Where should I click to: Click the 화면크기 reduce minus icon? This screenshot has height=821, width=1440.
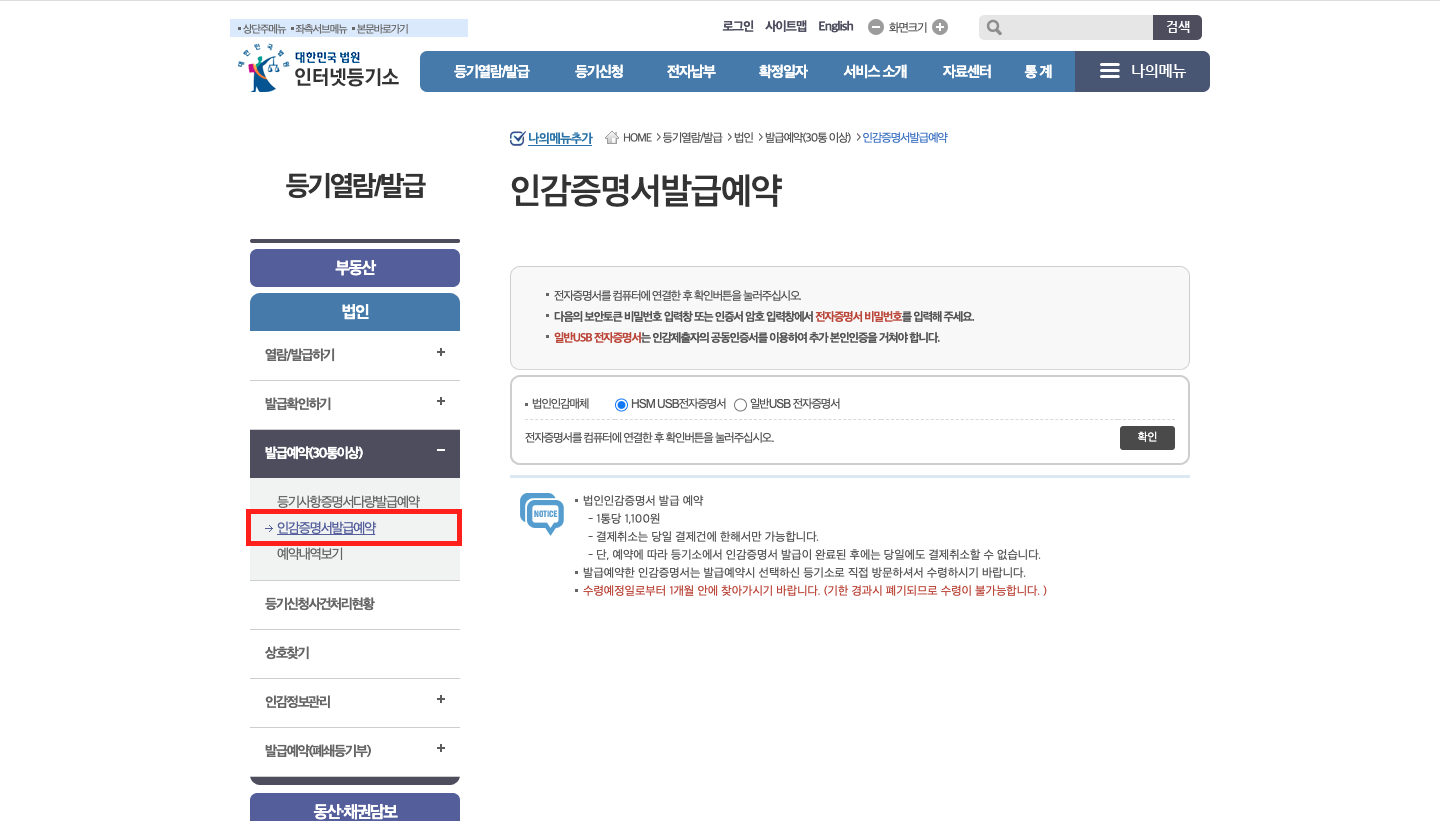coord(878,27)
